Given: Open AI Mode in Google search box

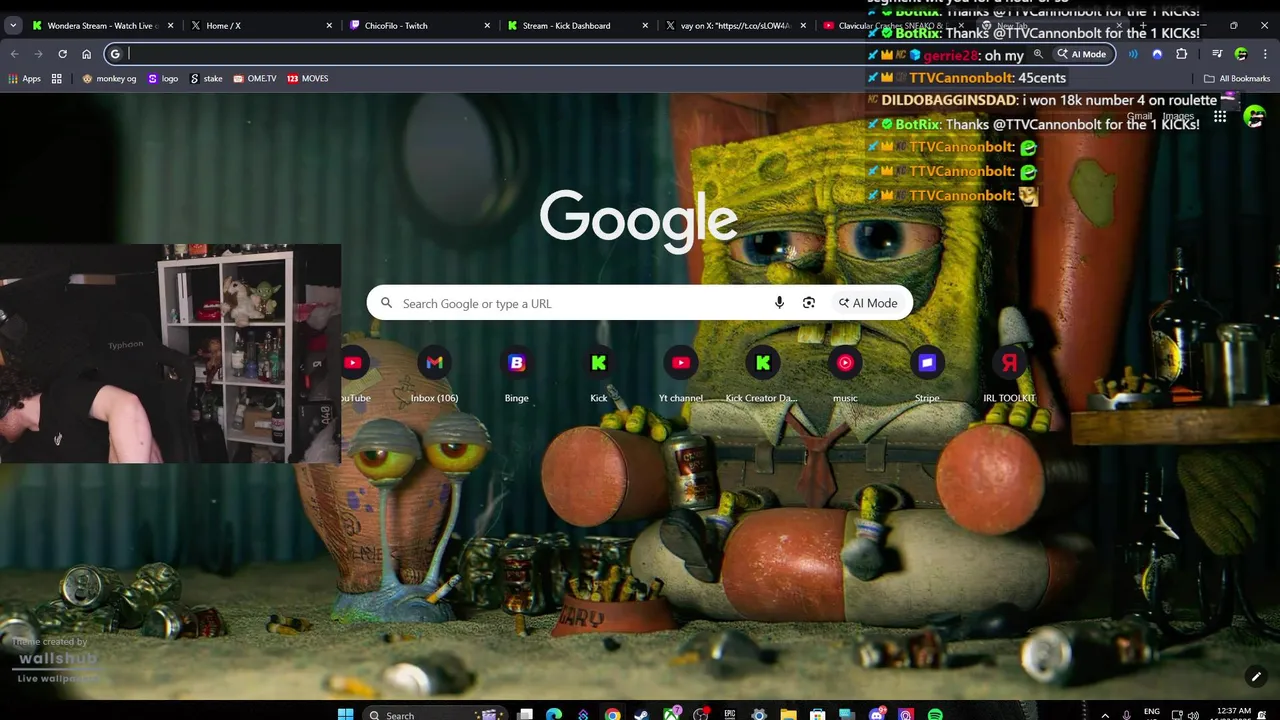Looking at the screenshot, I should 868,303.
